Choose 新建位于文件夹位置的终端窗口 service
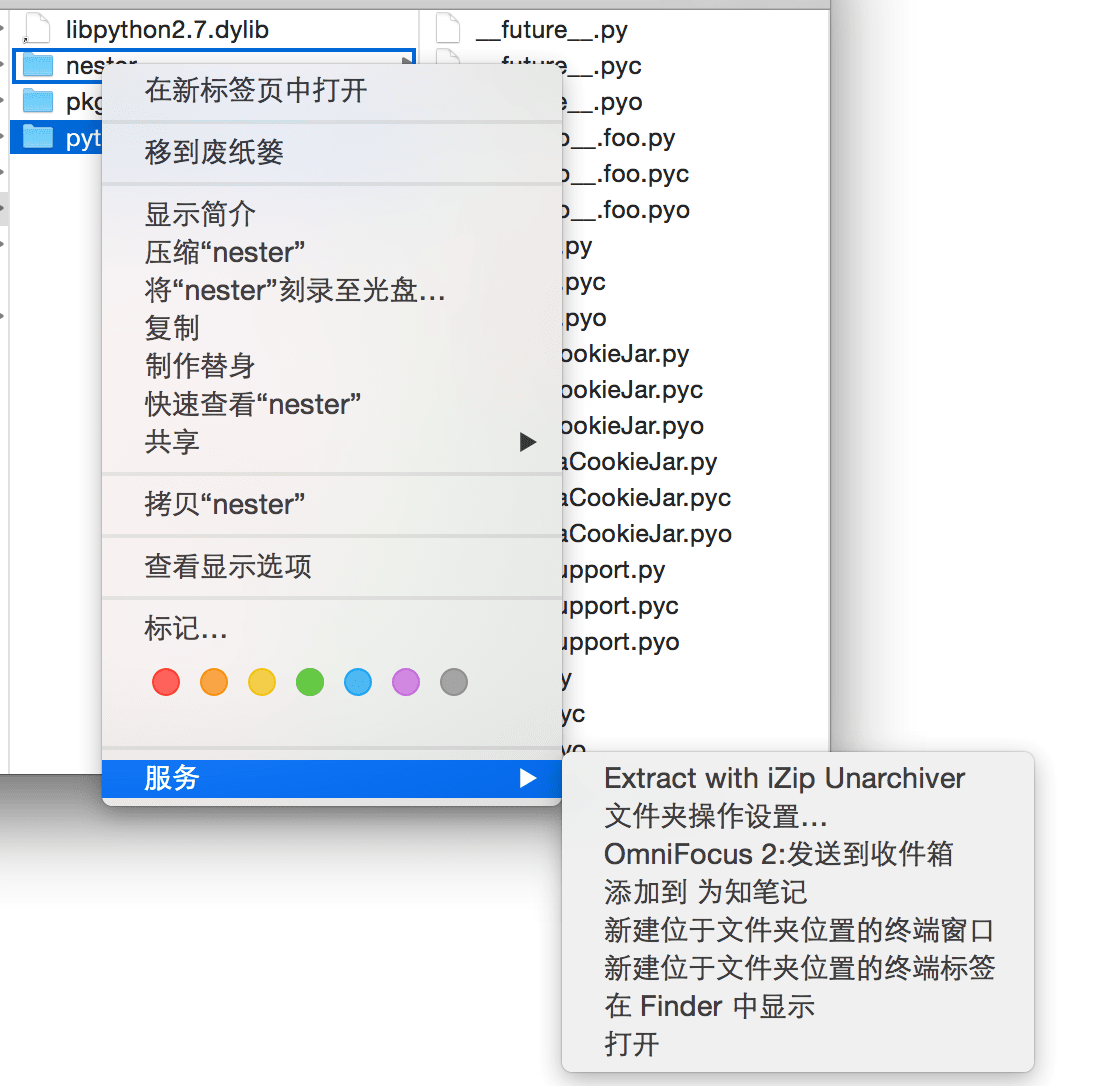The image size is (1096, 1086). click(x=799, y=931)
